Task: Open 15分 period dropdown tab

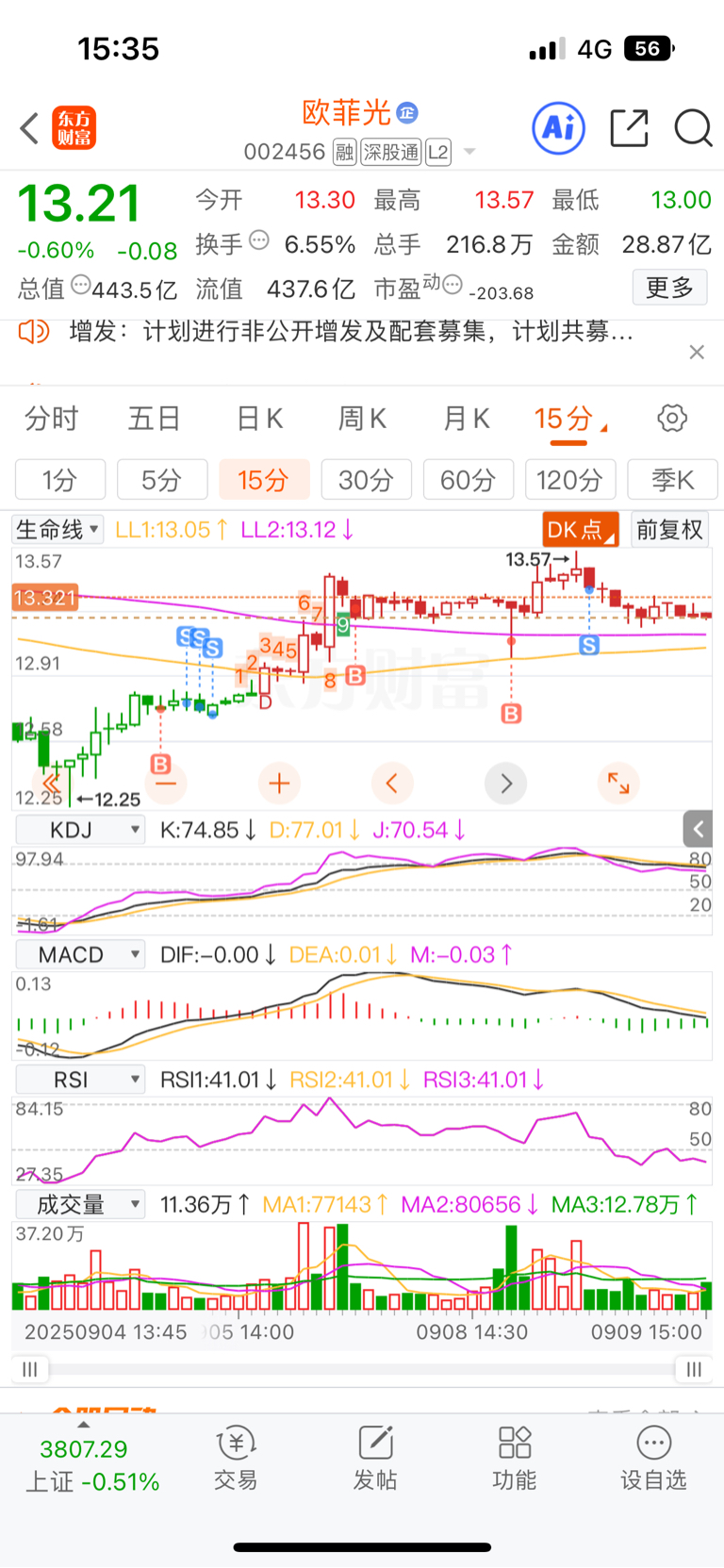Action: click(x=570, y=419)
